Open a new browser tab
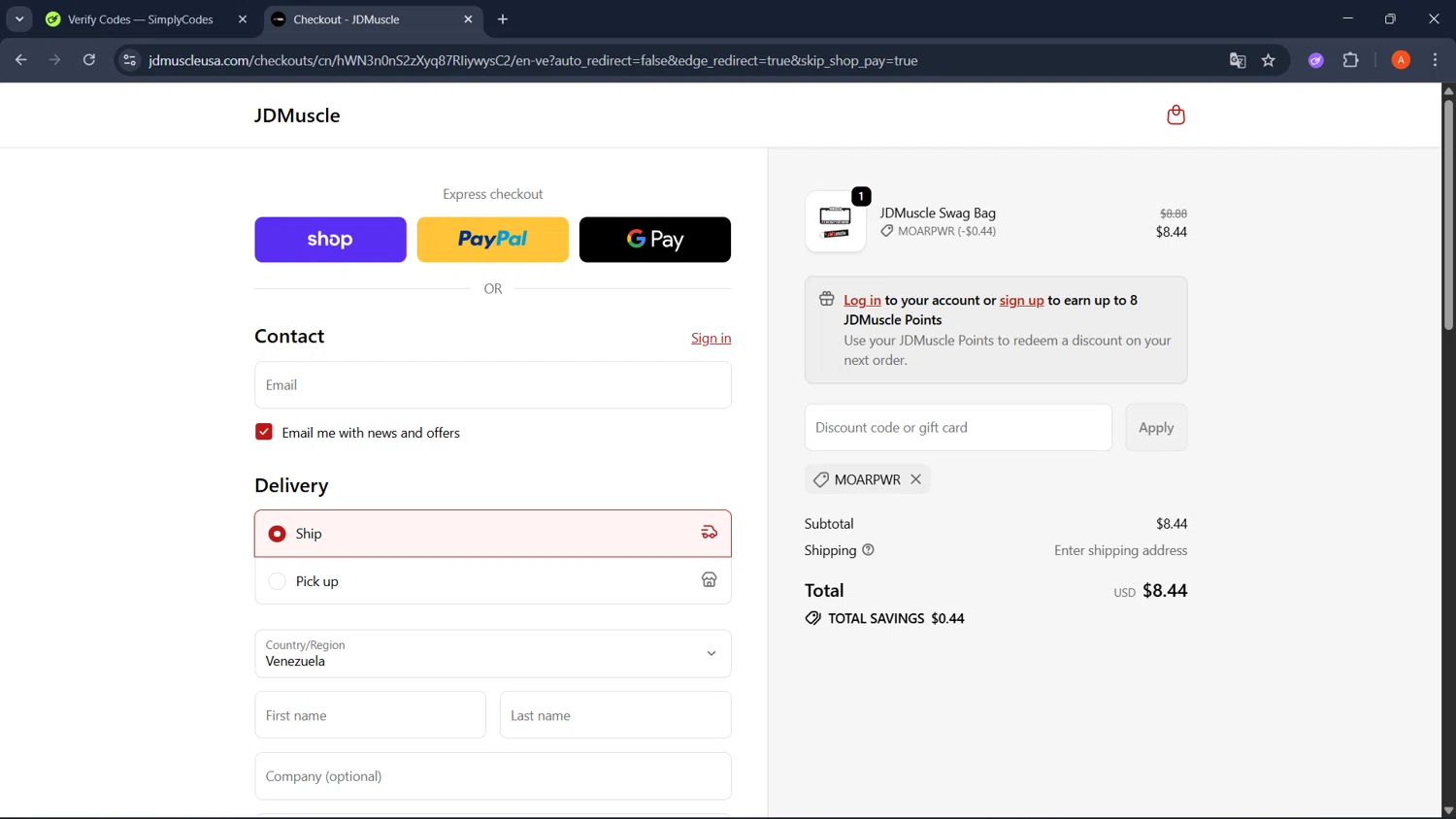1456x819 pixels. pyautogui.click(x=503, y=19)
